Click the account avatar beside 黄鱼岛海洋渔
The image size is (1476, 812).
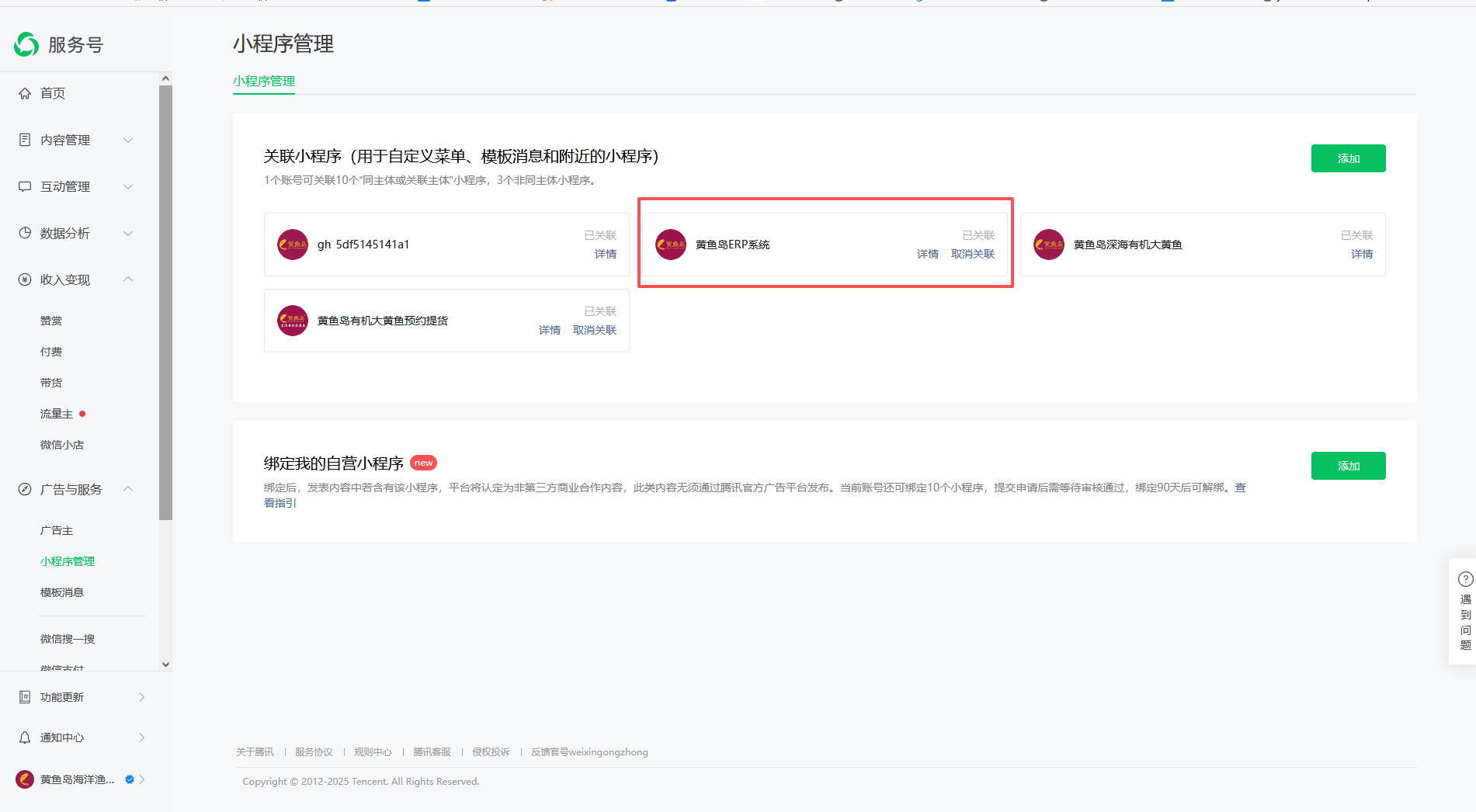tap(25, 779)
